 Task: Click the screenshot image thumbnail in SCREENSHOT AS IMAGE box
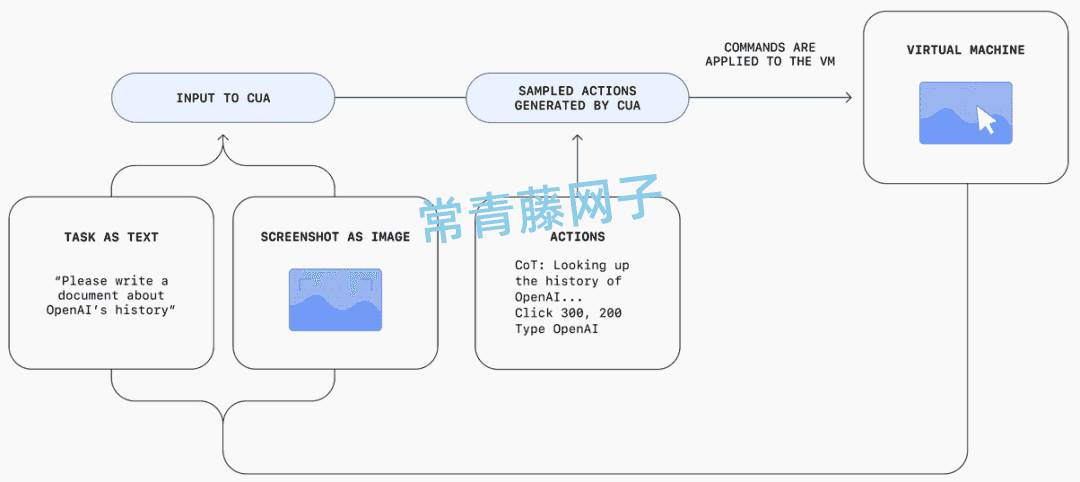pos(335,300)
